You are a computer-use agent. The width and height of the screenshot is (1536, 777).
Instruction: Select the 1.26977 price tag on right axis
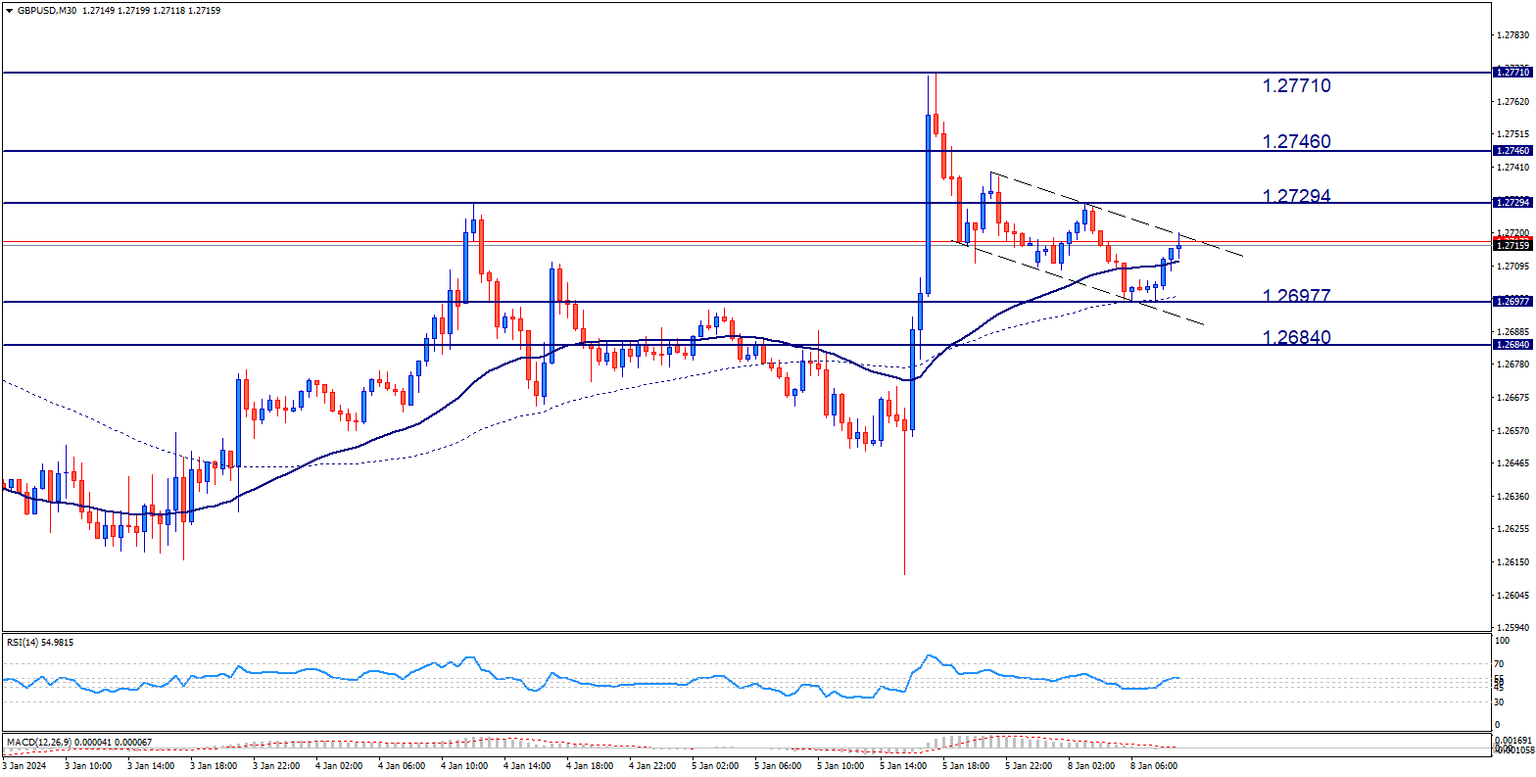[x=1512, y=300]
